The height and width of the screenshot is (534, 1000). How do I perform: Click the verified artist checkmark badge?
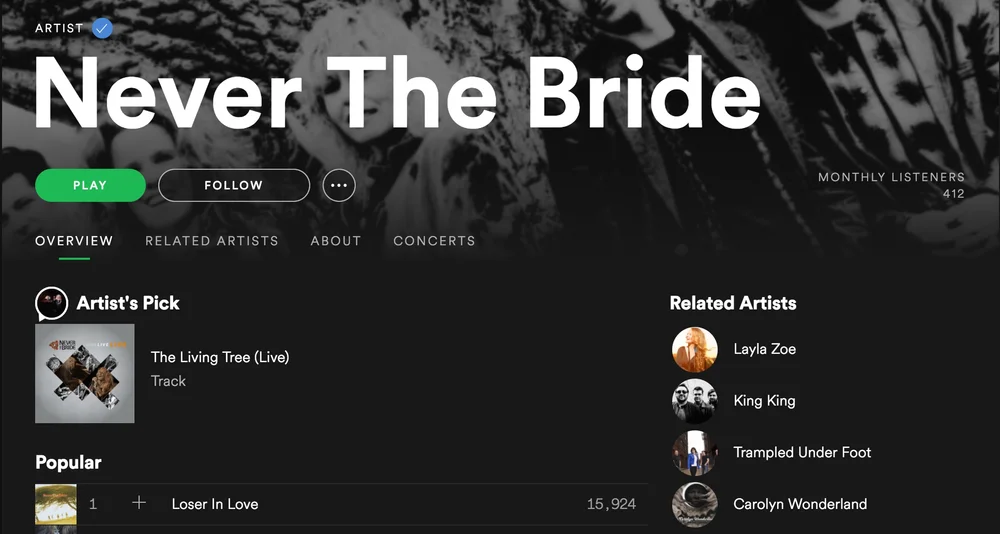tap(102, 29)
